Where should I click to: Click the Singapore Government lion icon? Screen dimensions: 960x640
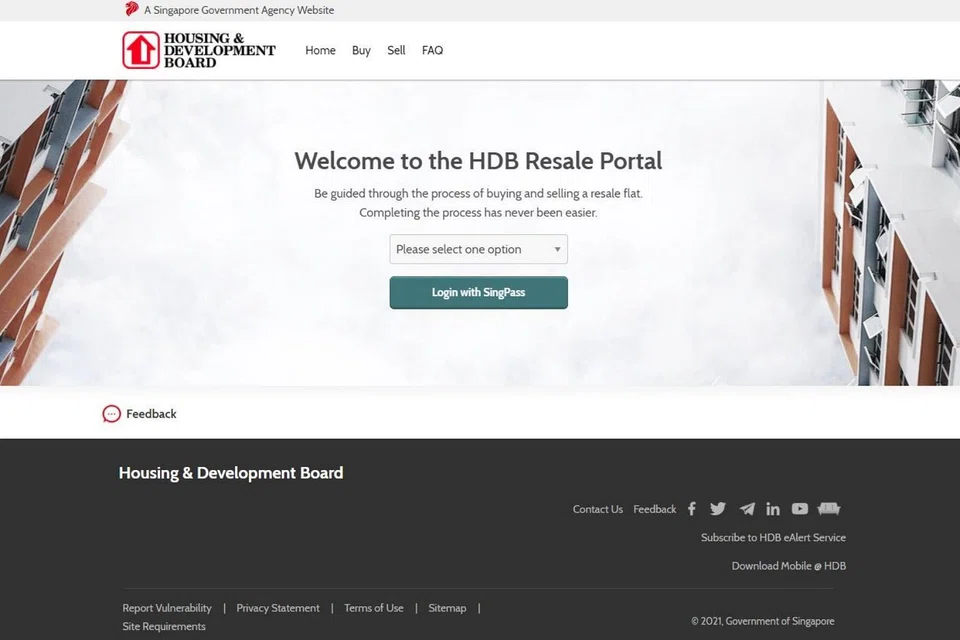[132, 10]
